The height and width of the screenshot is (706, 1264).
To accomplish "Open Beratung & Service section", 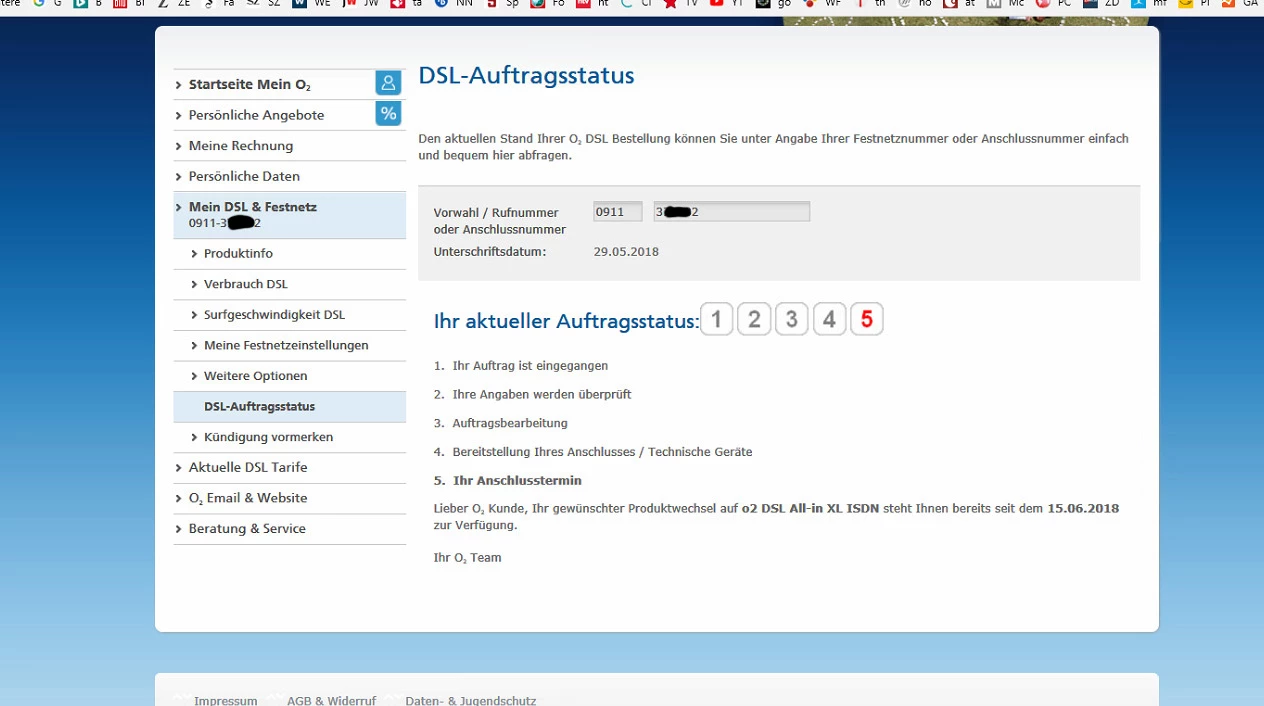I will click(247, 528).
